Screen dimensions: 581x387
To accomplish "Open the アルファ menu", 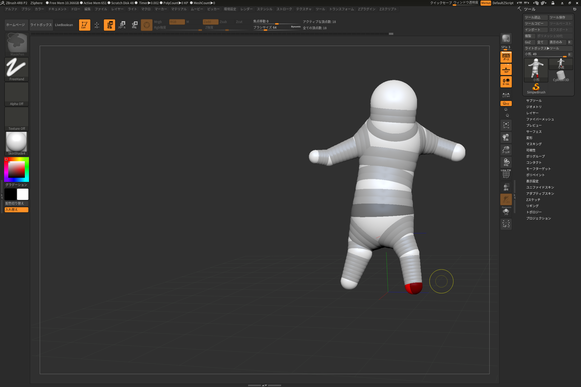I will [x=11, y=9].
